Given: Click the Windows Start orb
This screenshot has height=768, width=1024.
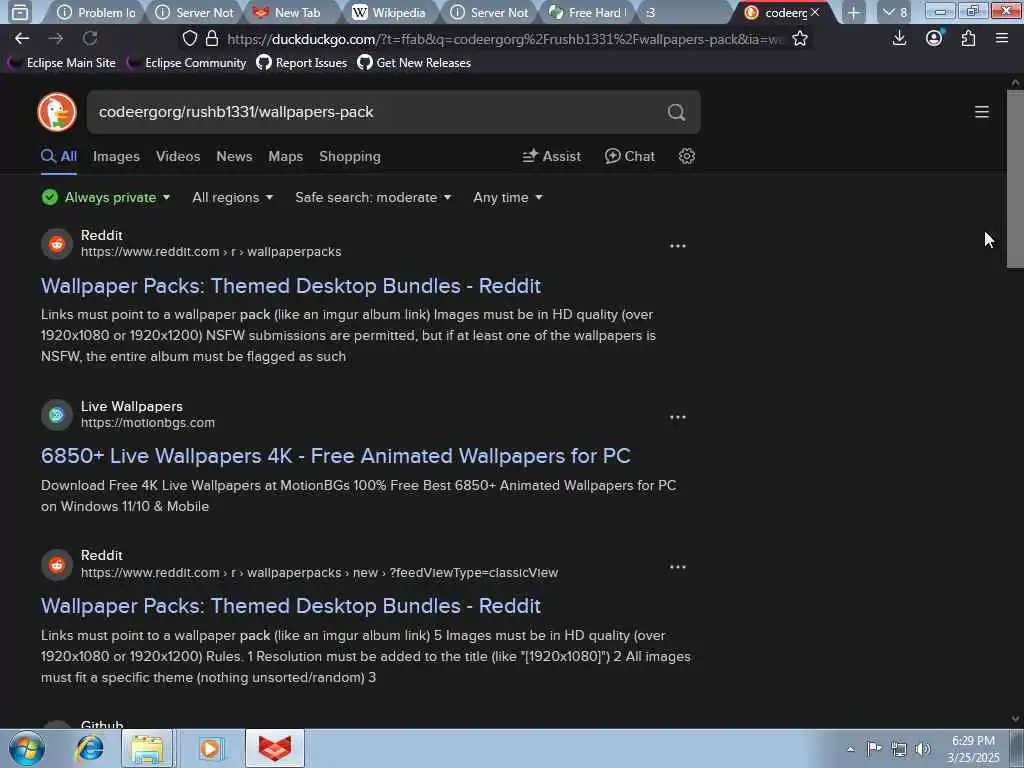Looking at the screenshot, I should [27, 748].
